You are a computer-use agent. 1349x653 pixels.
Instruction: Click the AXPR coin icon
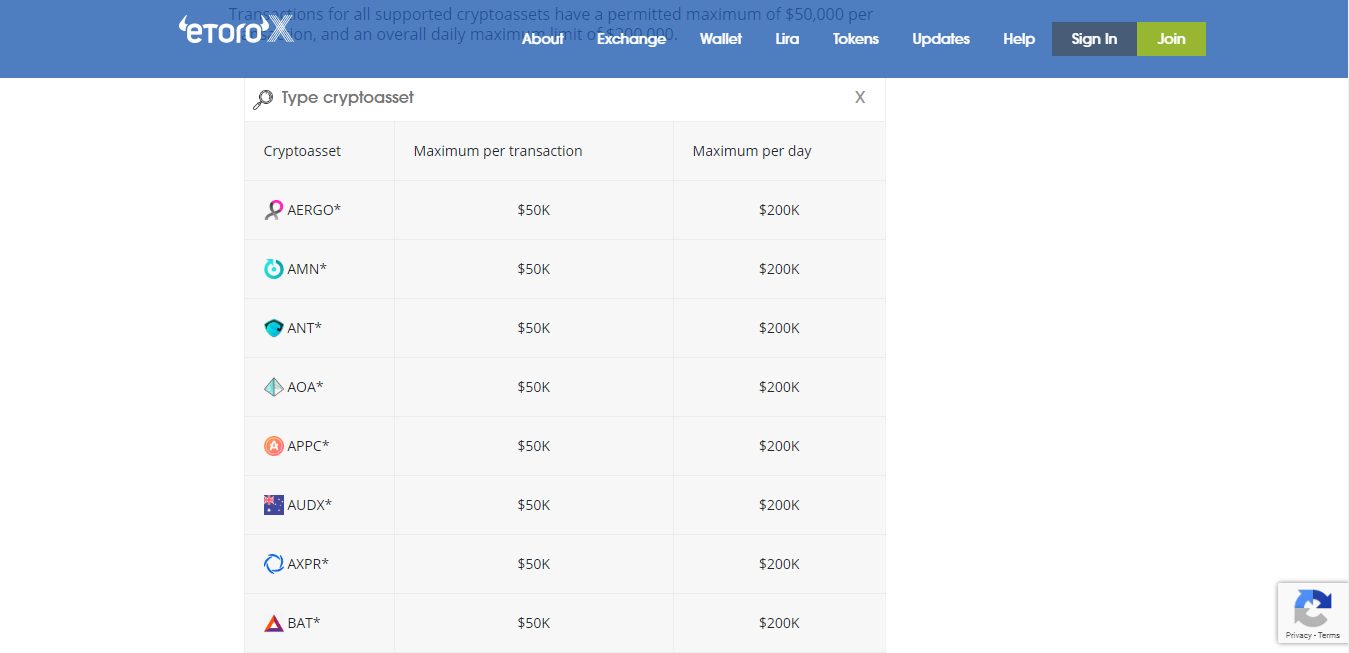[273, 564]
